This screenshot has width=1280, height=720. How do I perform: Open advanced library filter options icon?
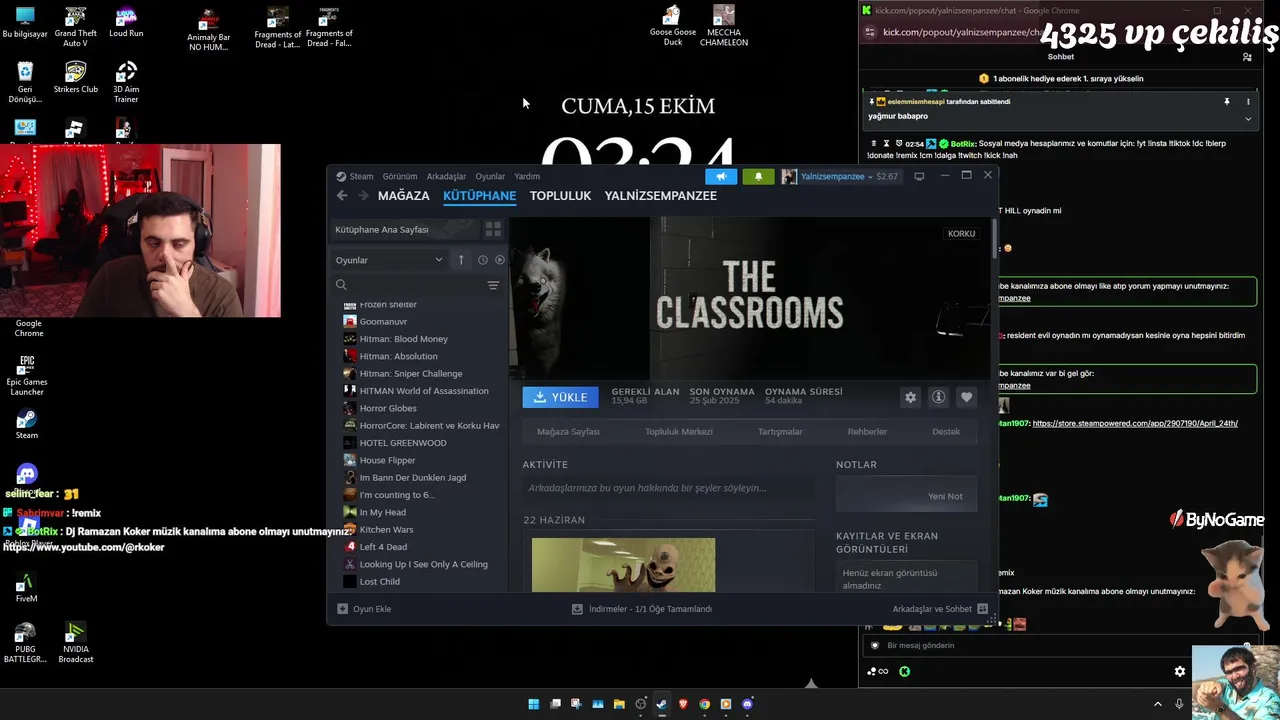[493, 286]
